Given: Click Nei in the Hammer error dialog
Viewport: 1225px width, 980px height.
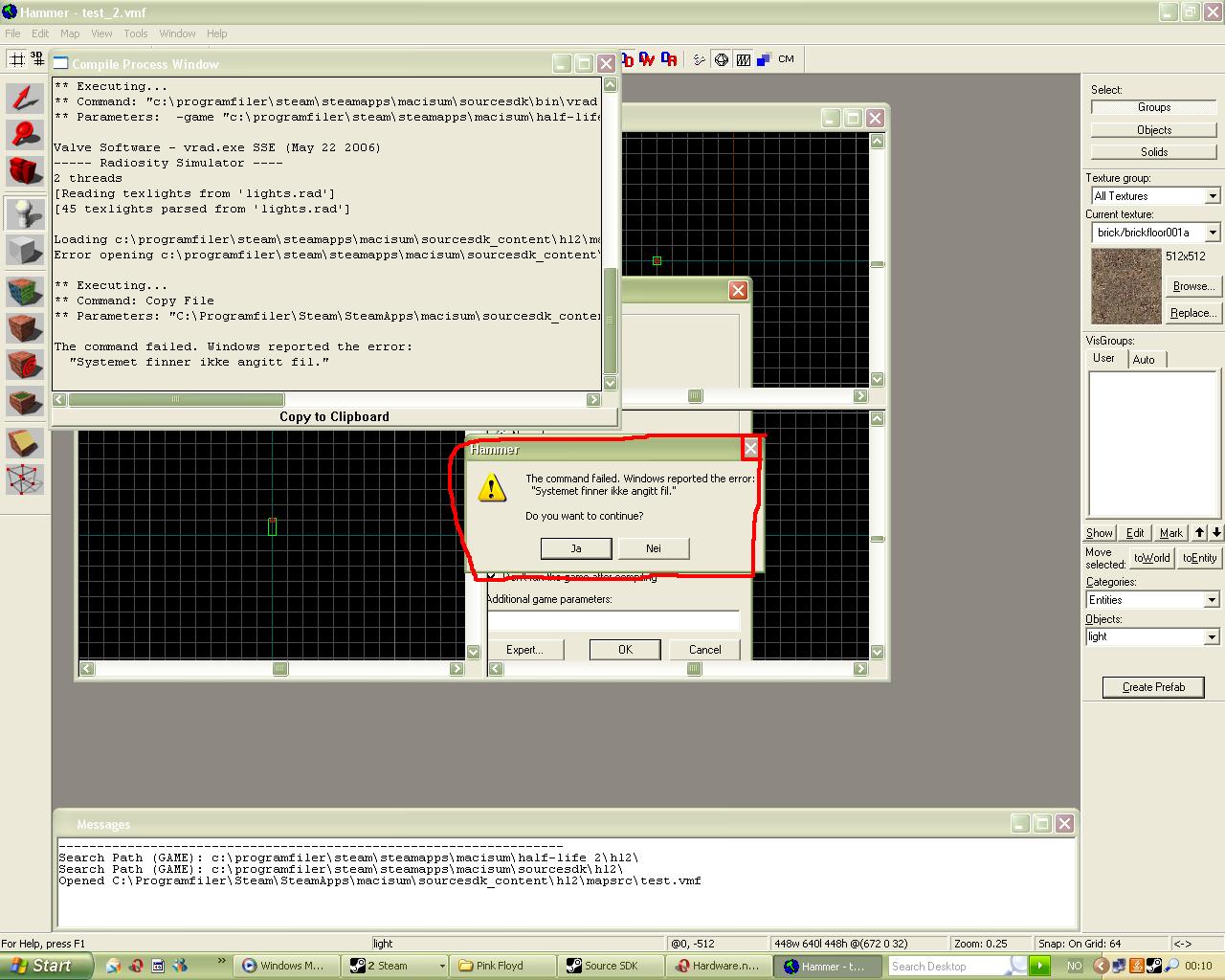Looking at the screenshot, I should point(654,548).
